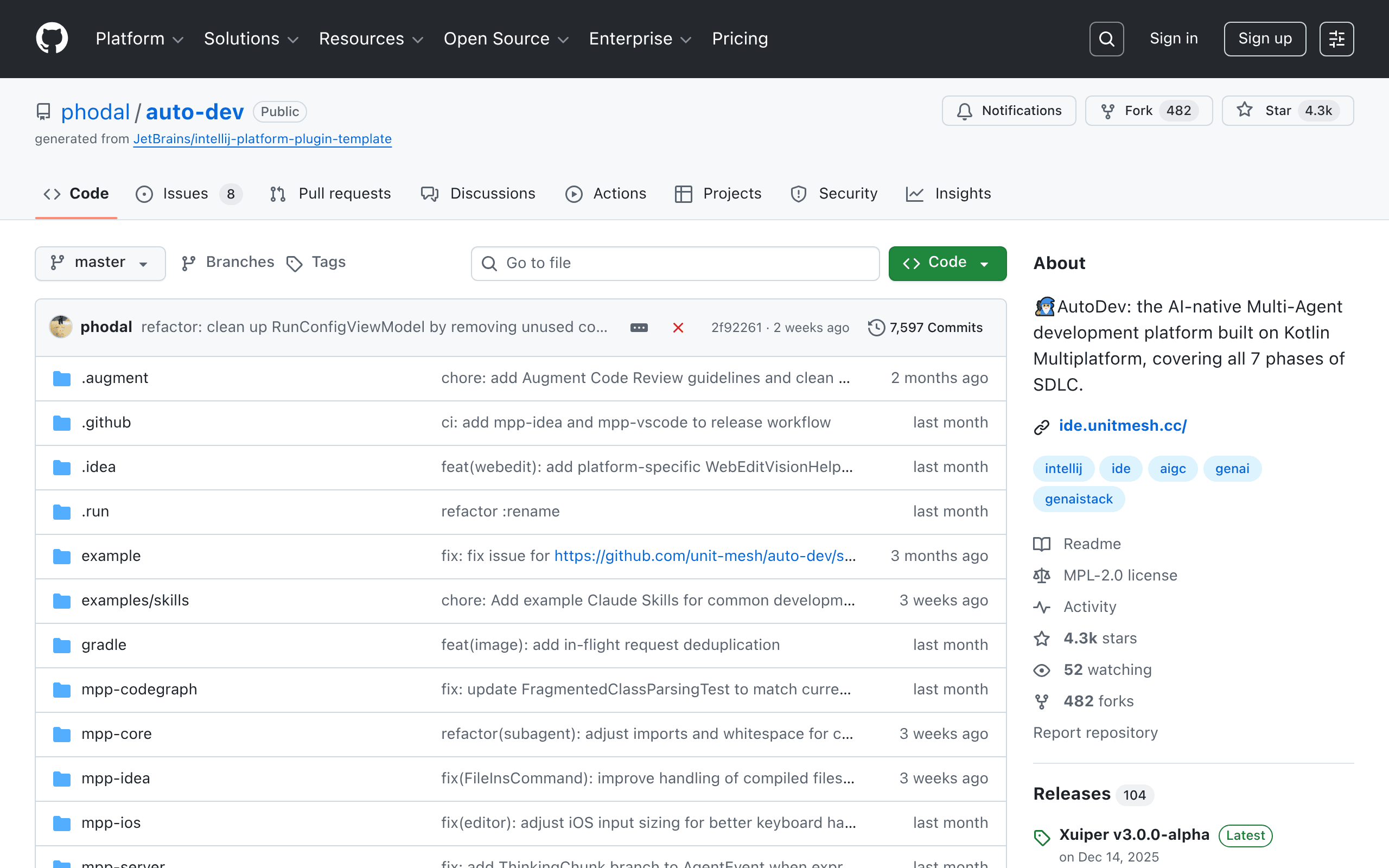
Task: Click in the Go to file field
Action: (675, 264)
